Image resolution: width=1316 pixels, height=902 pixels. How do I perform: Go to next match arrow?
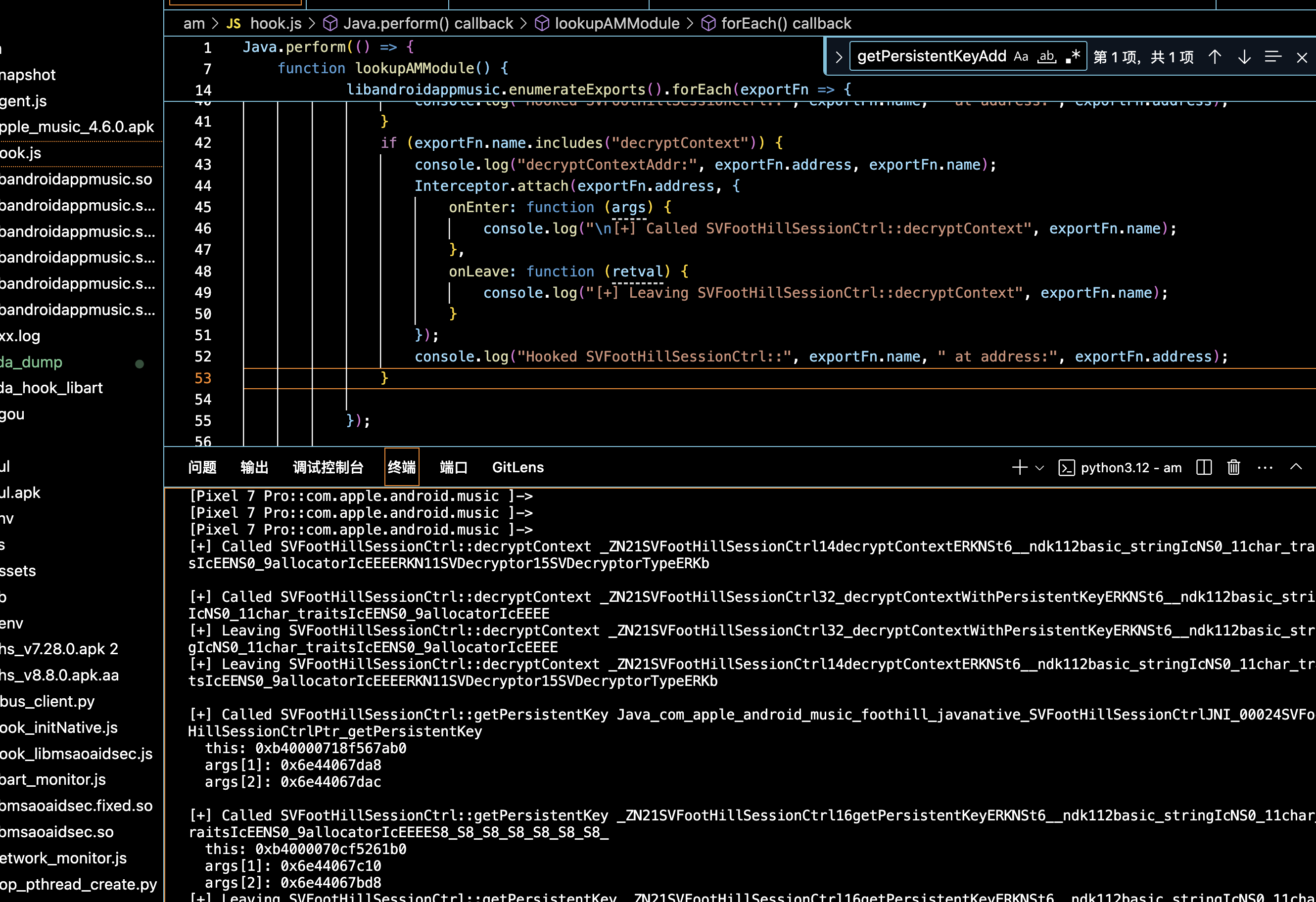coord(1244,56)
